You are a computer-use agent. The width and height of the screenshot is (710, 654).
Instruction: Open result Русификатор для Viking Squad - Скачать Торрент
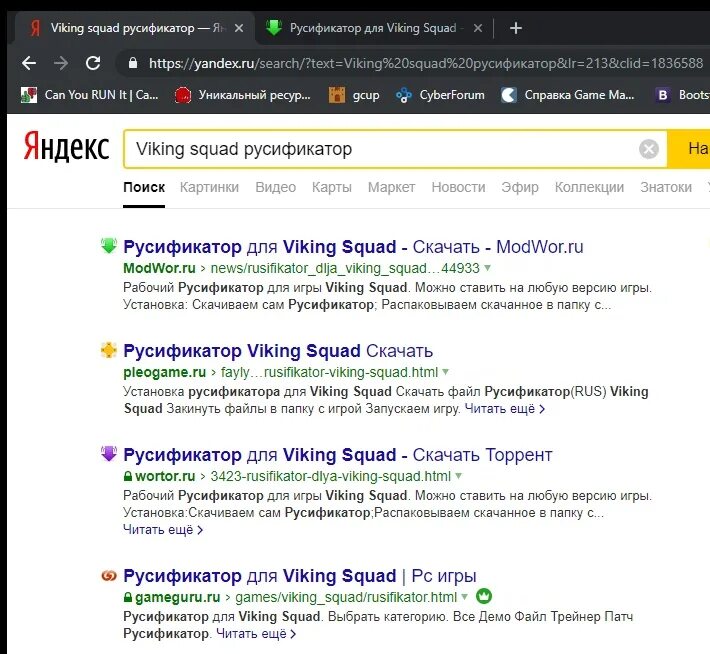338,455
